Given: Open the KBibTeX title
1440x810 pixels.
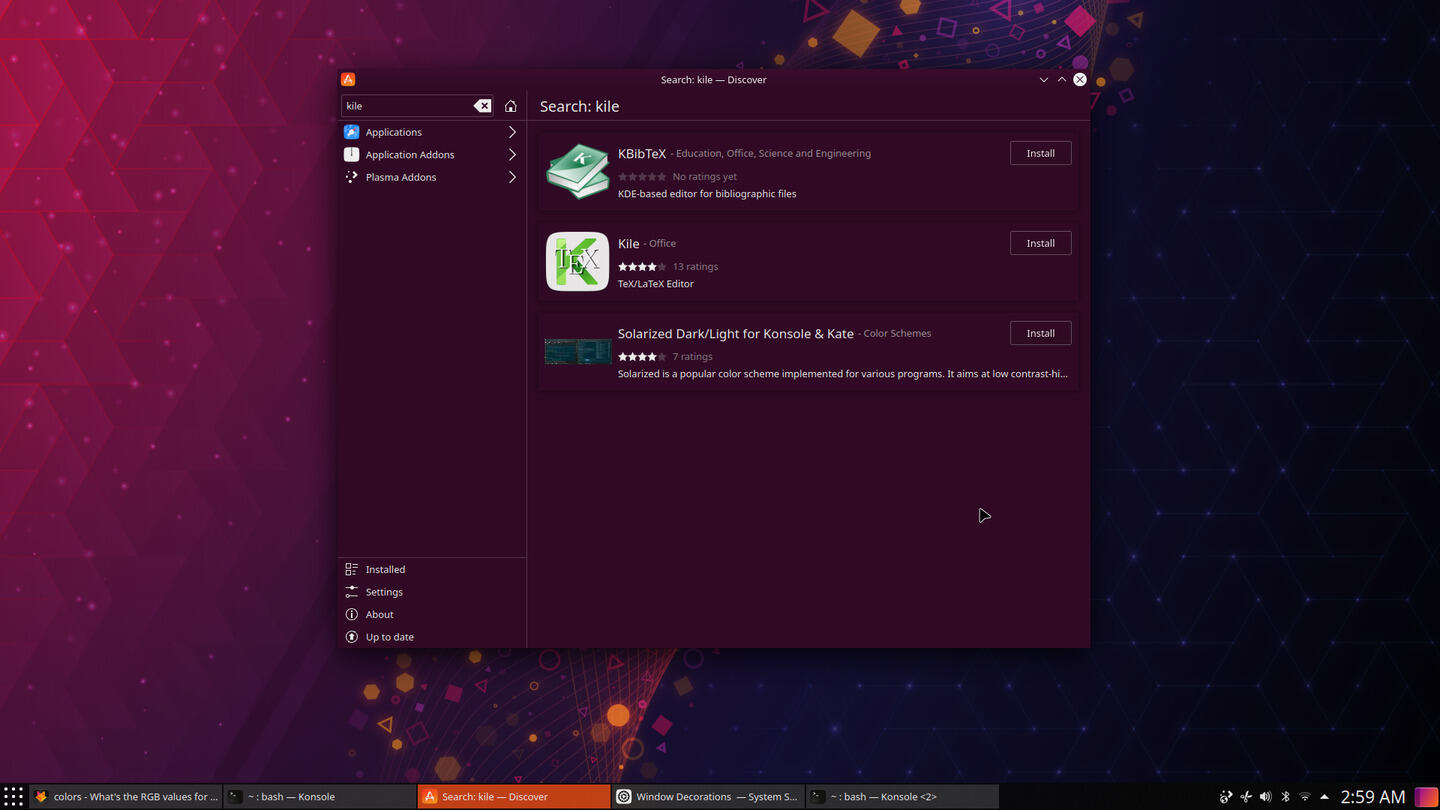Looking at the screenshot, I should pyautogui.click(x=642, y=153).
